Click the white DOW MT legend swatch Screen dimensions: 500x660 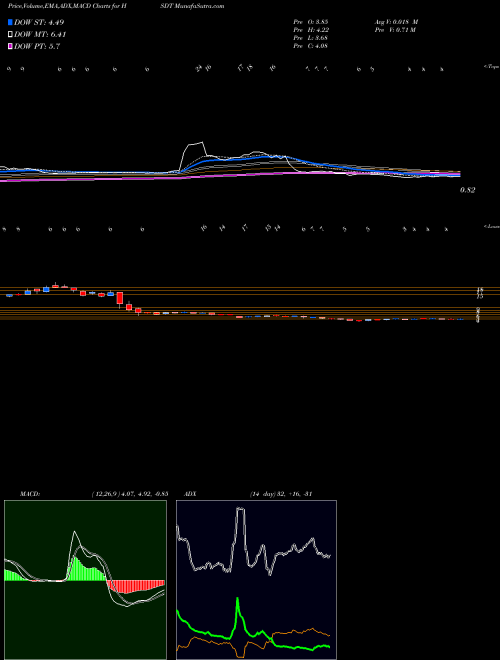11,35
